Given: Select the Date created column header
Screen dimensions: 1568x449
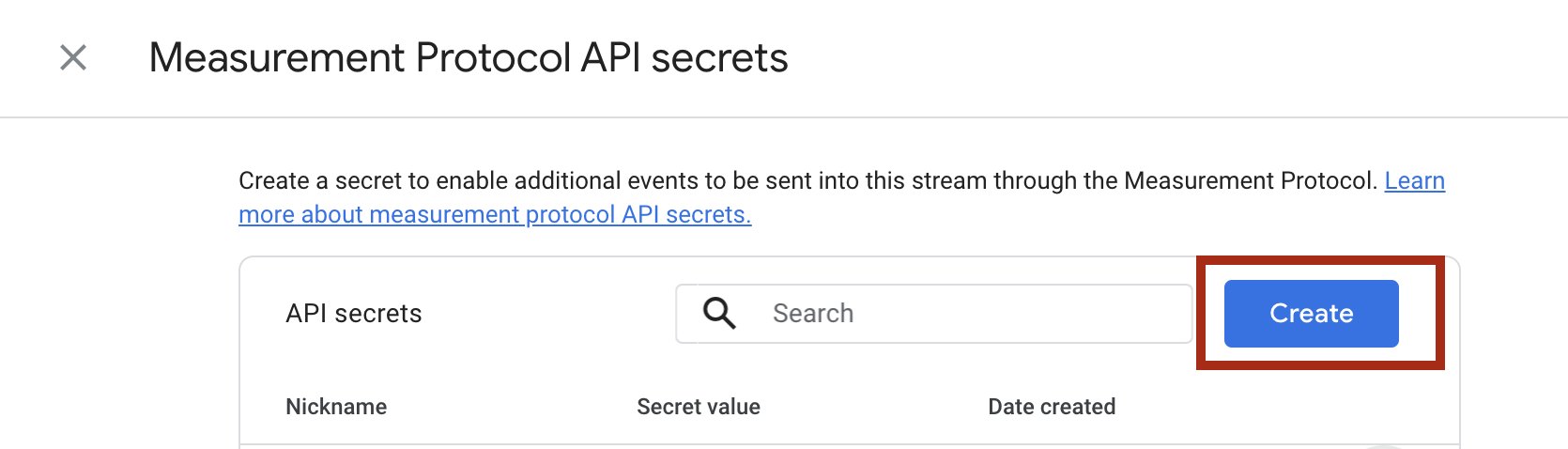Looking at the screenshot, I should click(x=1052, y=407).
